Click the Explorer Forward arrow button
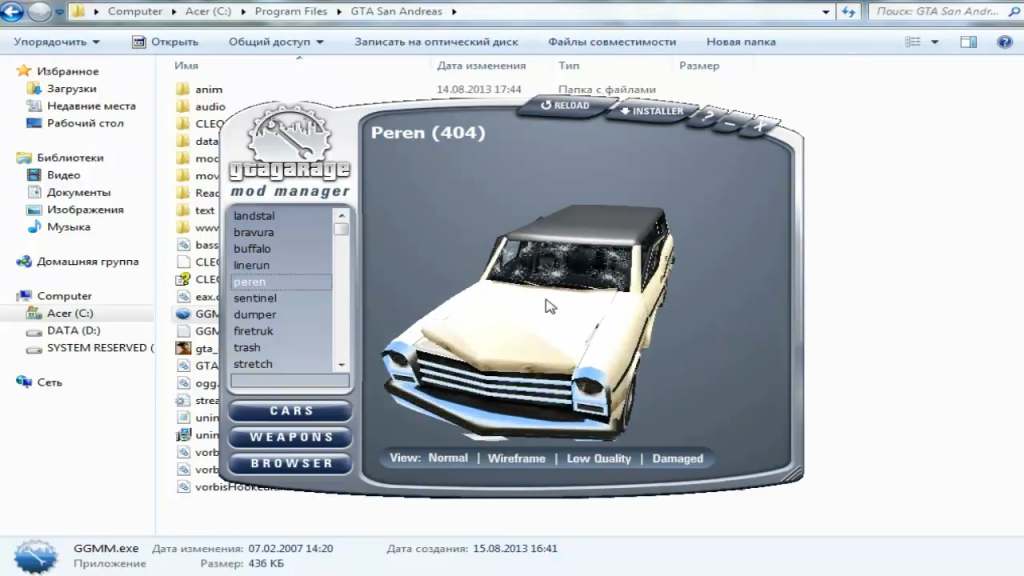1024x576 pixels. pyautogui.click(x=40, y=11)
